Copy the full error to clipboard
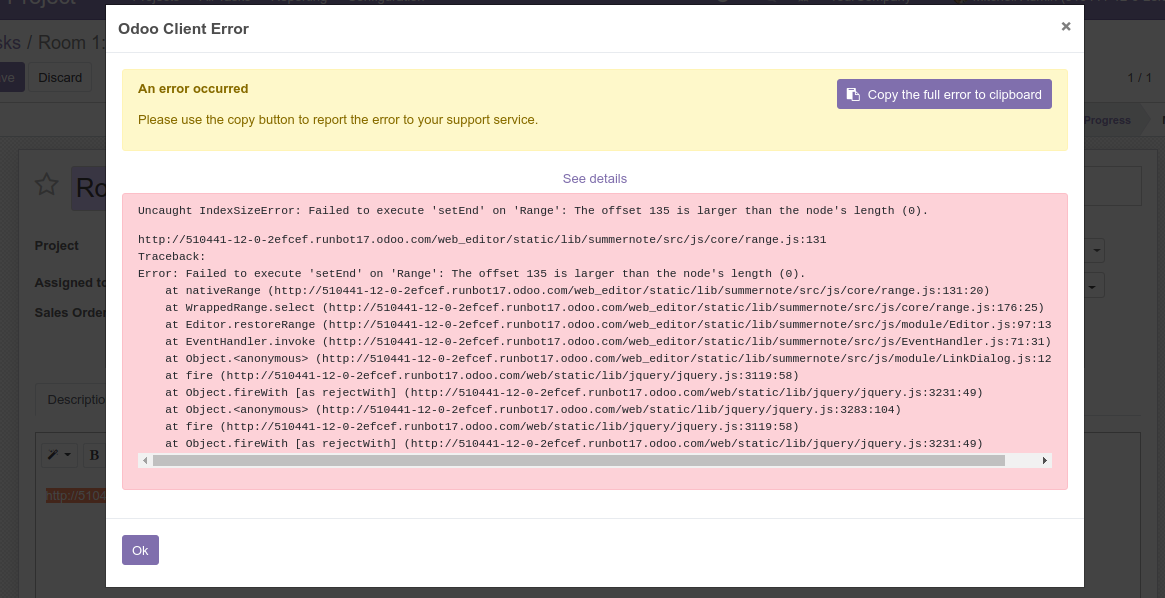Image resolution: width=1165 pixels, height=598 pixels. click(x=944, y=94)
